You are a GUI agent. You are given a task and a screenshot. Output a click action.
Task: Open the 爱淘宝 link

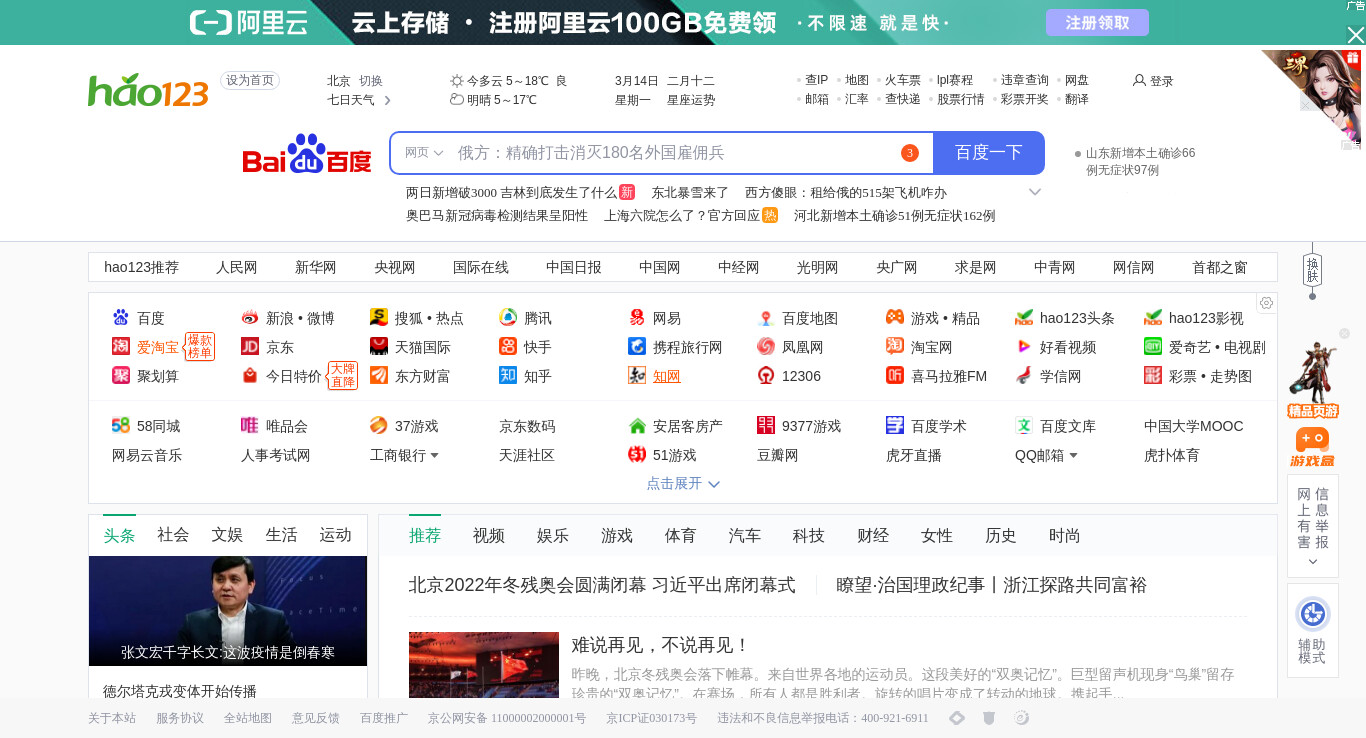pos(158,347)
